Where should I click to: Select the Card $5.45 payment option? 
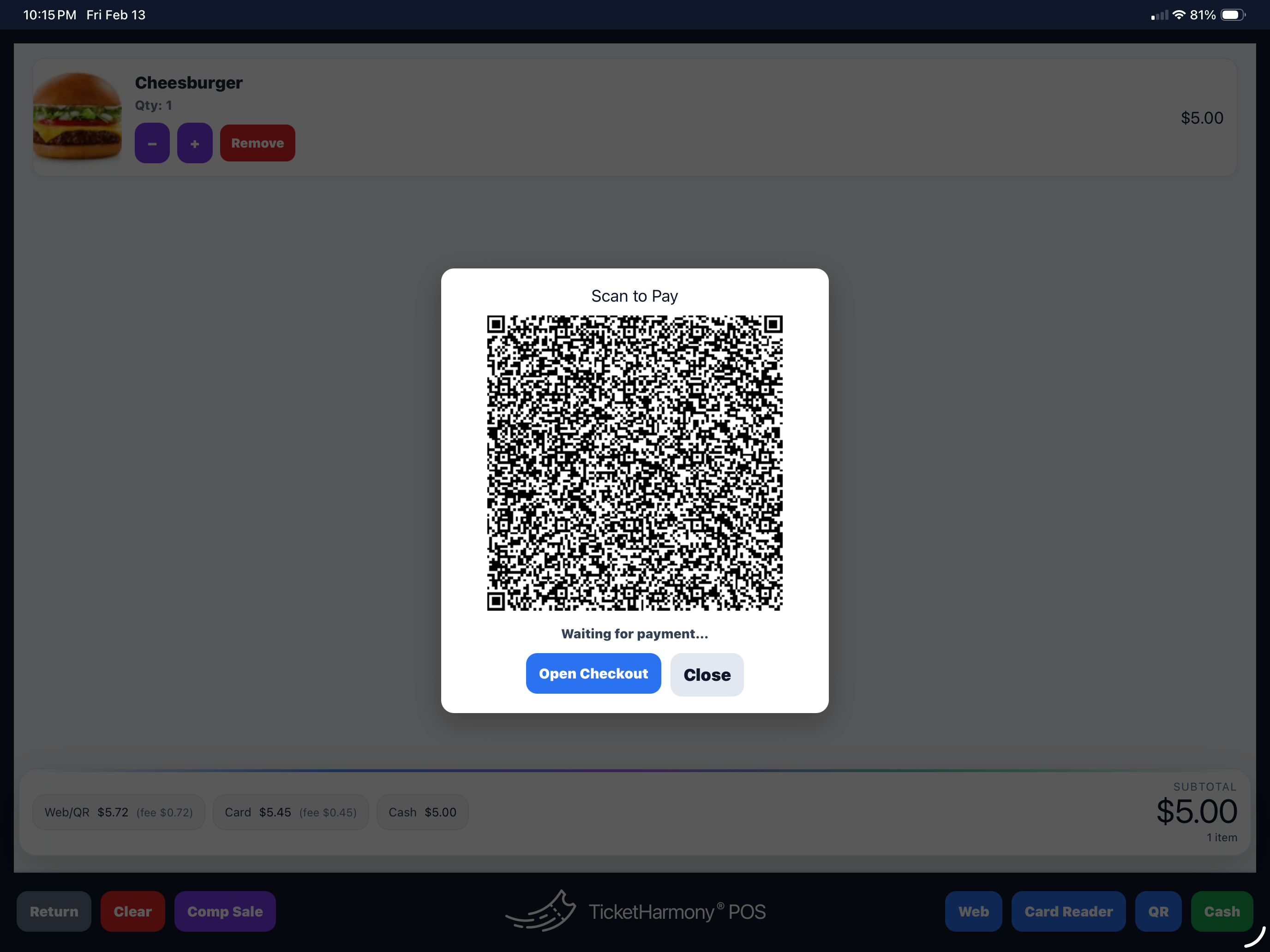point(291,812)
